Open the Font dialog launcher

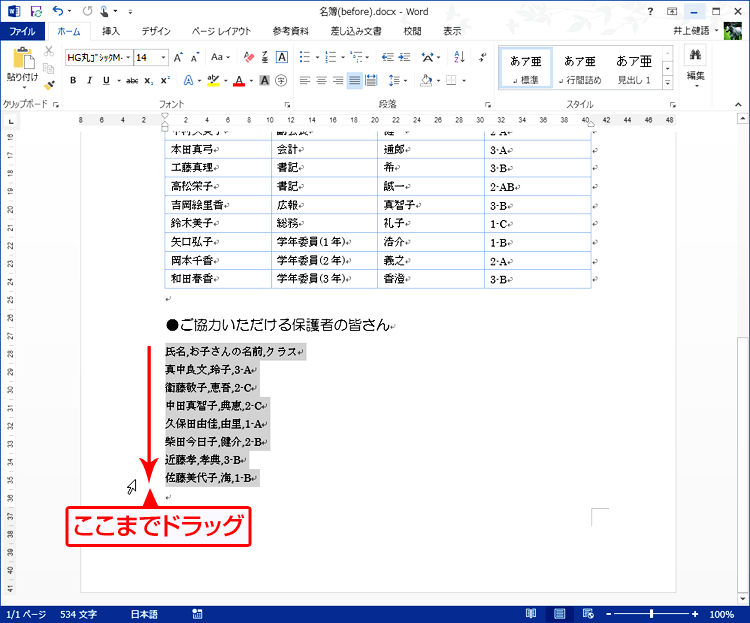point(287,104)
